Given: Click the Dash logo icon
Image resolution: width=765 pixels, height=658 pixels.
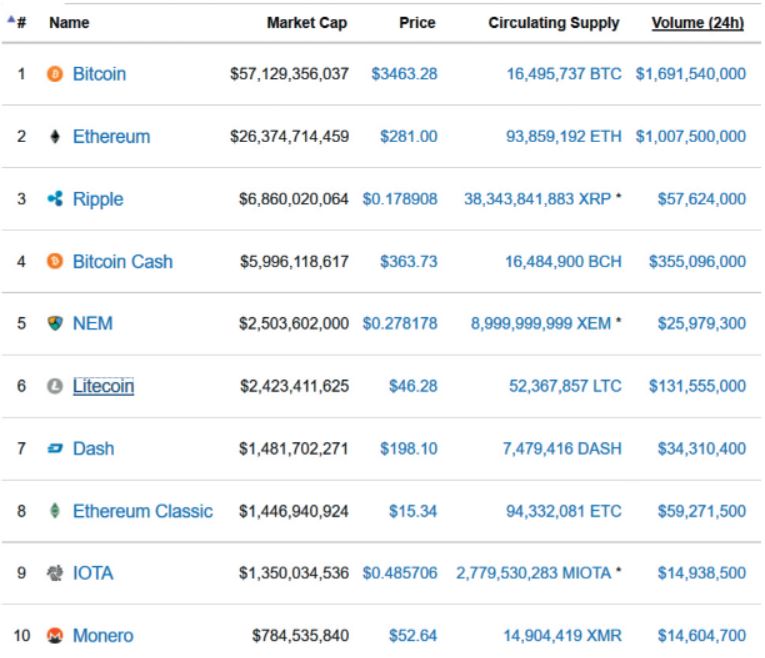Looking at the screenshot, I should 55,449.
